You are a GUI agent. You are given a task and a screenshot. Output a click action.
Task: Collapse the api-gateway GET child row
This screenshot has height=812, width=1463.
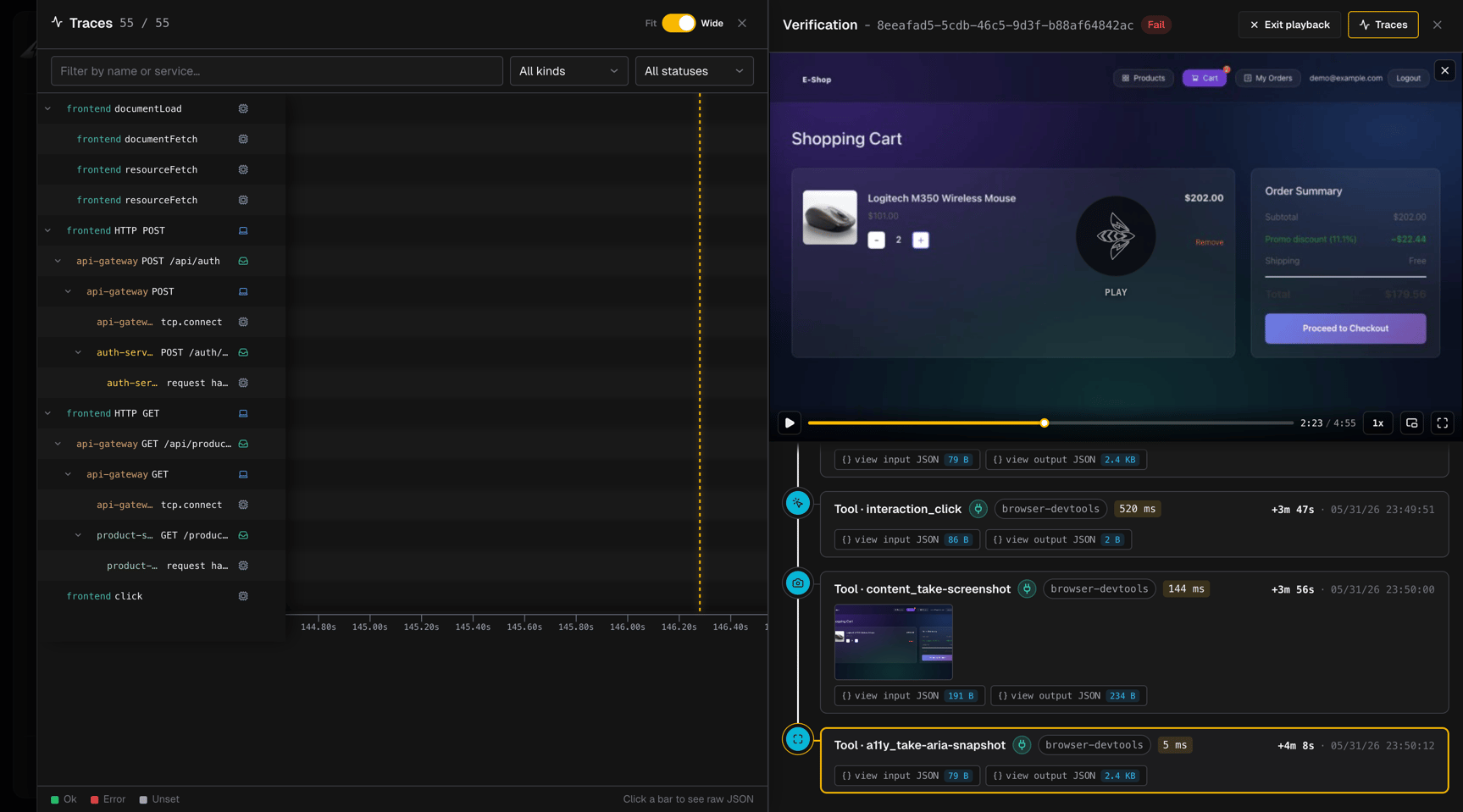pos(69,474)
